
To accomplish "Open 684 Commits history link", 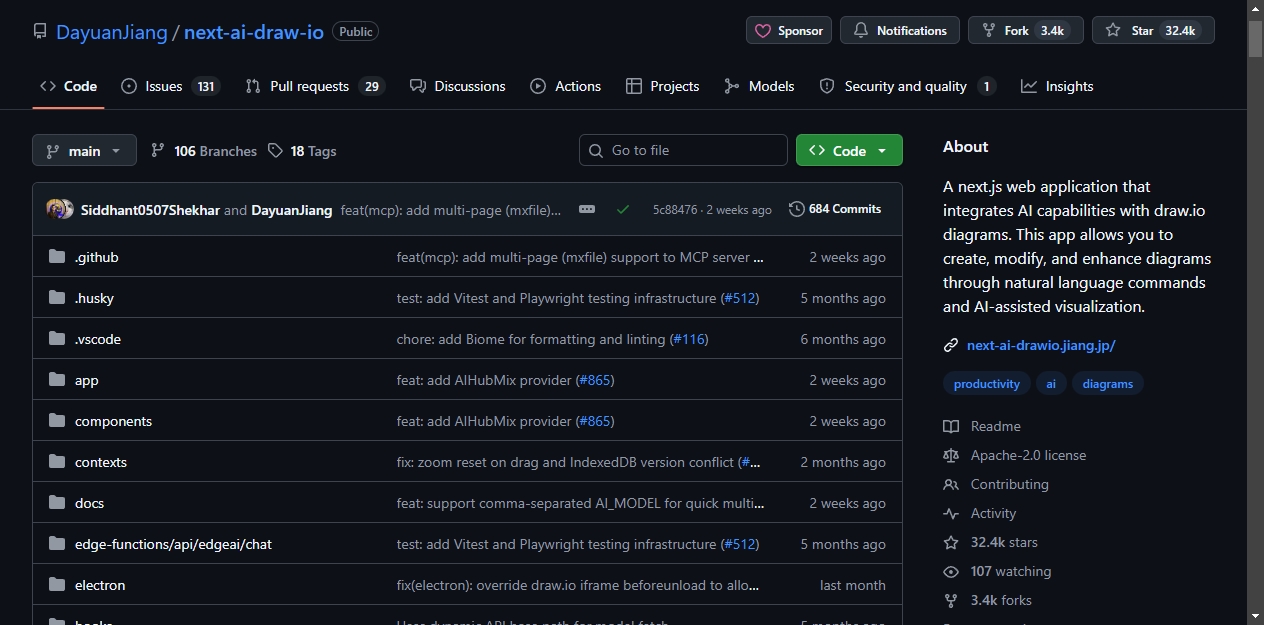I will click(x=835, y=209).
